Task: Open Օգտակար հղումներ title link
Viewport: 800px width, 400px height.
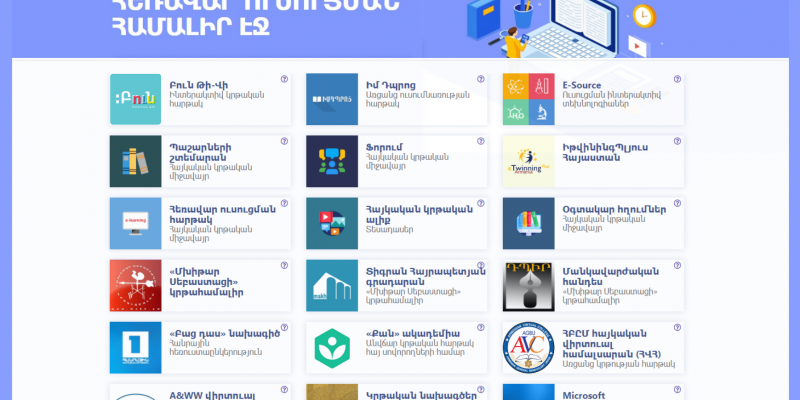Action: coord(614,210)
